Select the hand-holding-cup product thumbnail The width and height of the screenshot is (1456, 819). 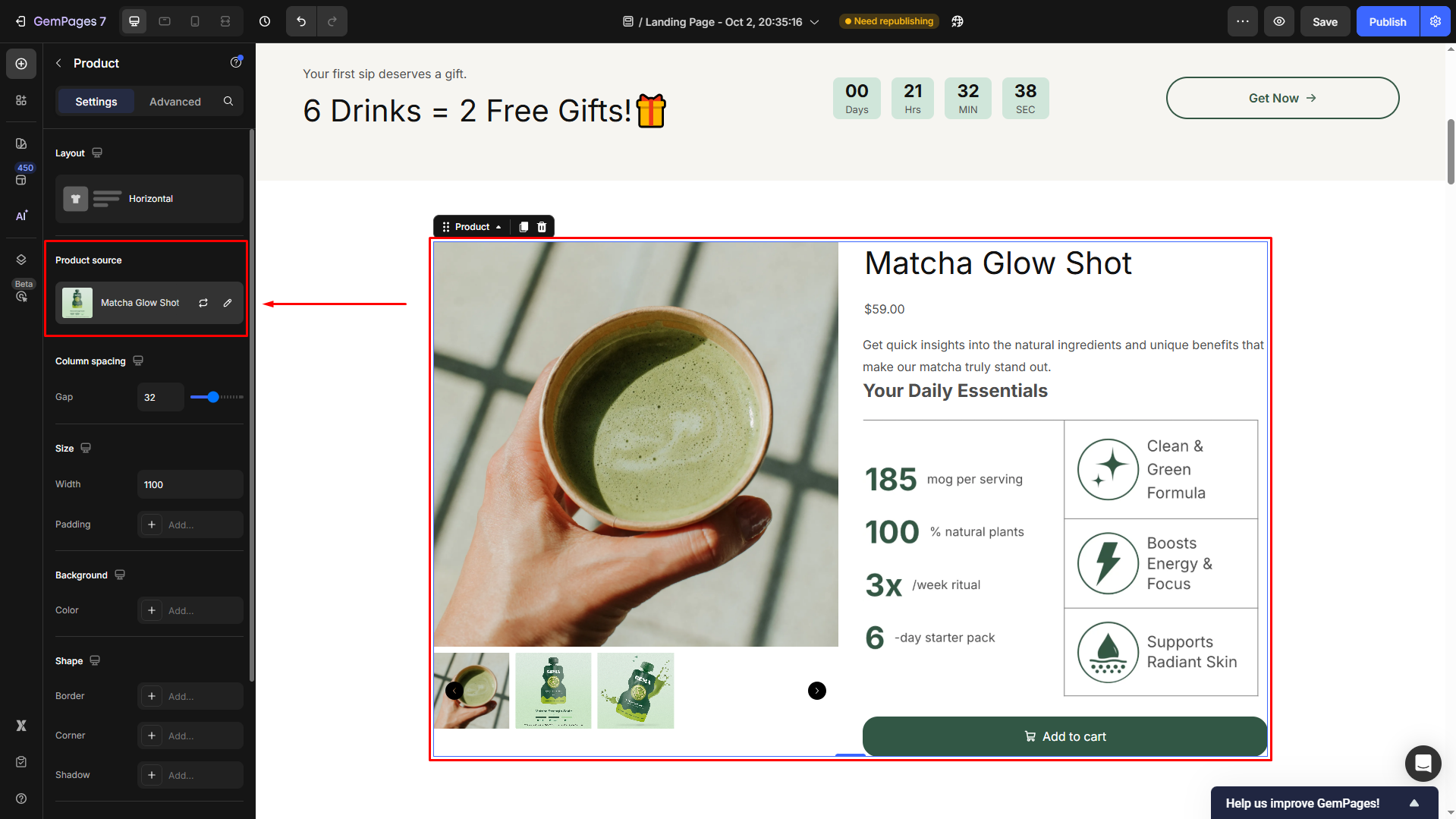point(472,691)
